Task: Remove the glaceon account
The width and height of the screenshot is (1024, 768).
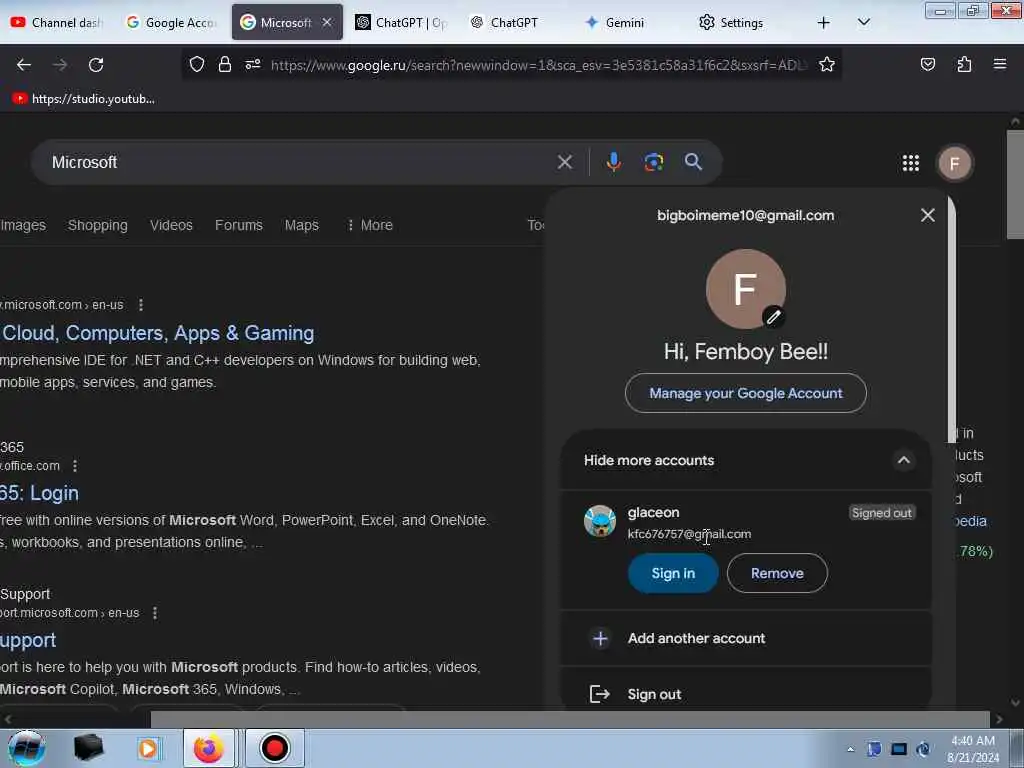Action: click(x=777, y=573)
